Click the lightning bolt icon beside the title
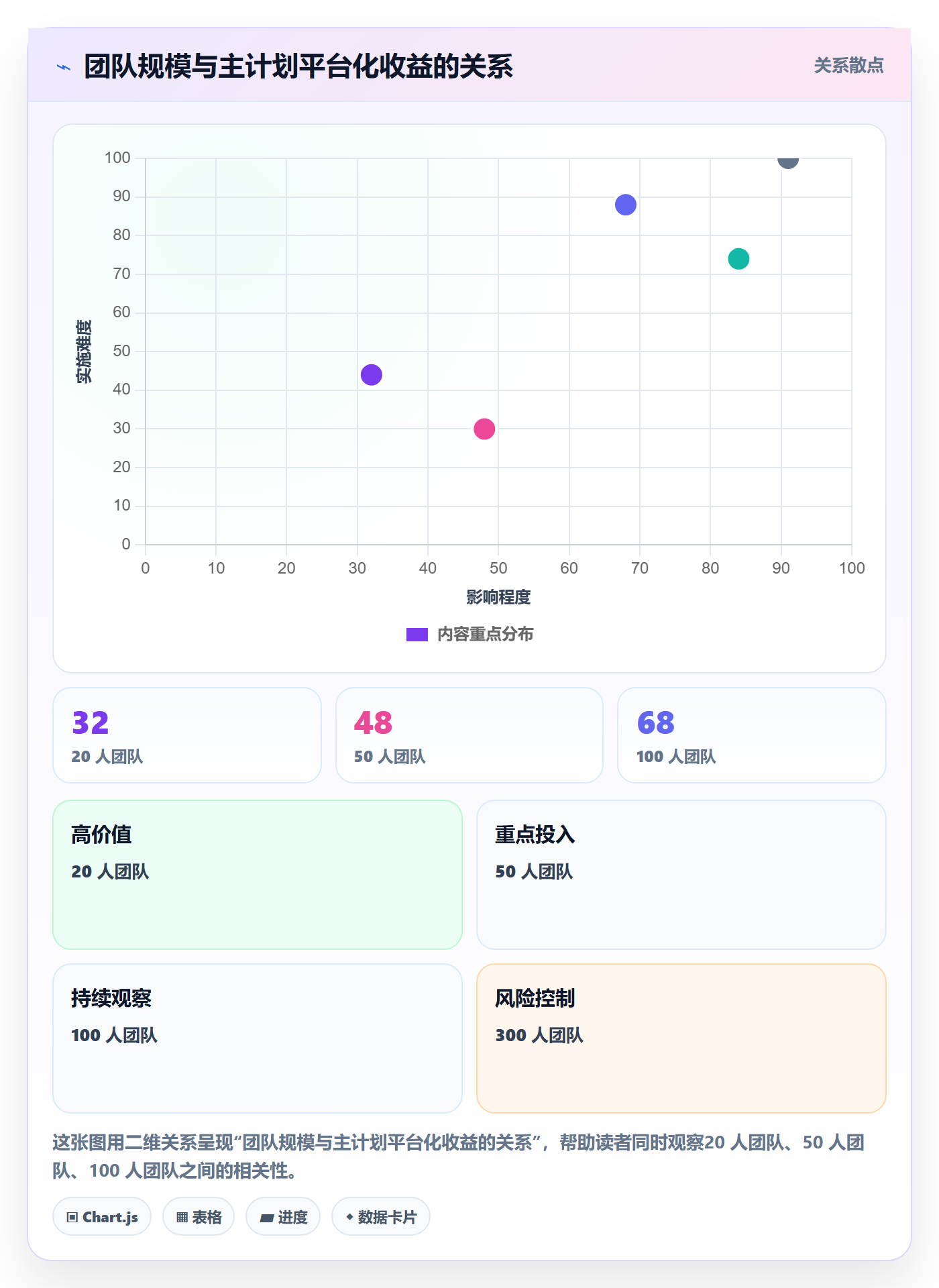Image resolution: width=939 pixels, height=1288 pixels. tap(64, 67)
